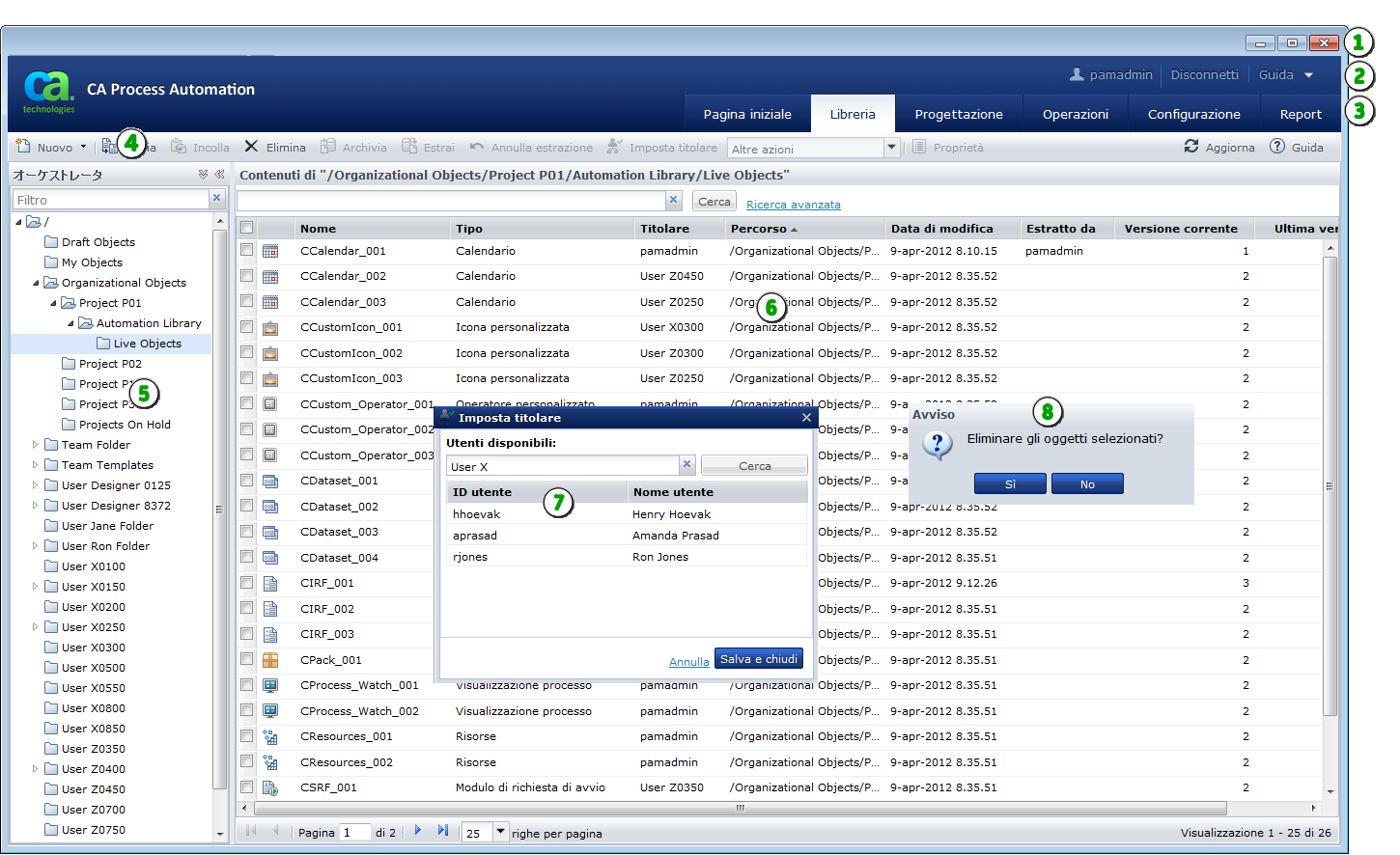Click the User X search input field
Viewport: 1400px width, 855px height.
pos(562,466)
